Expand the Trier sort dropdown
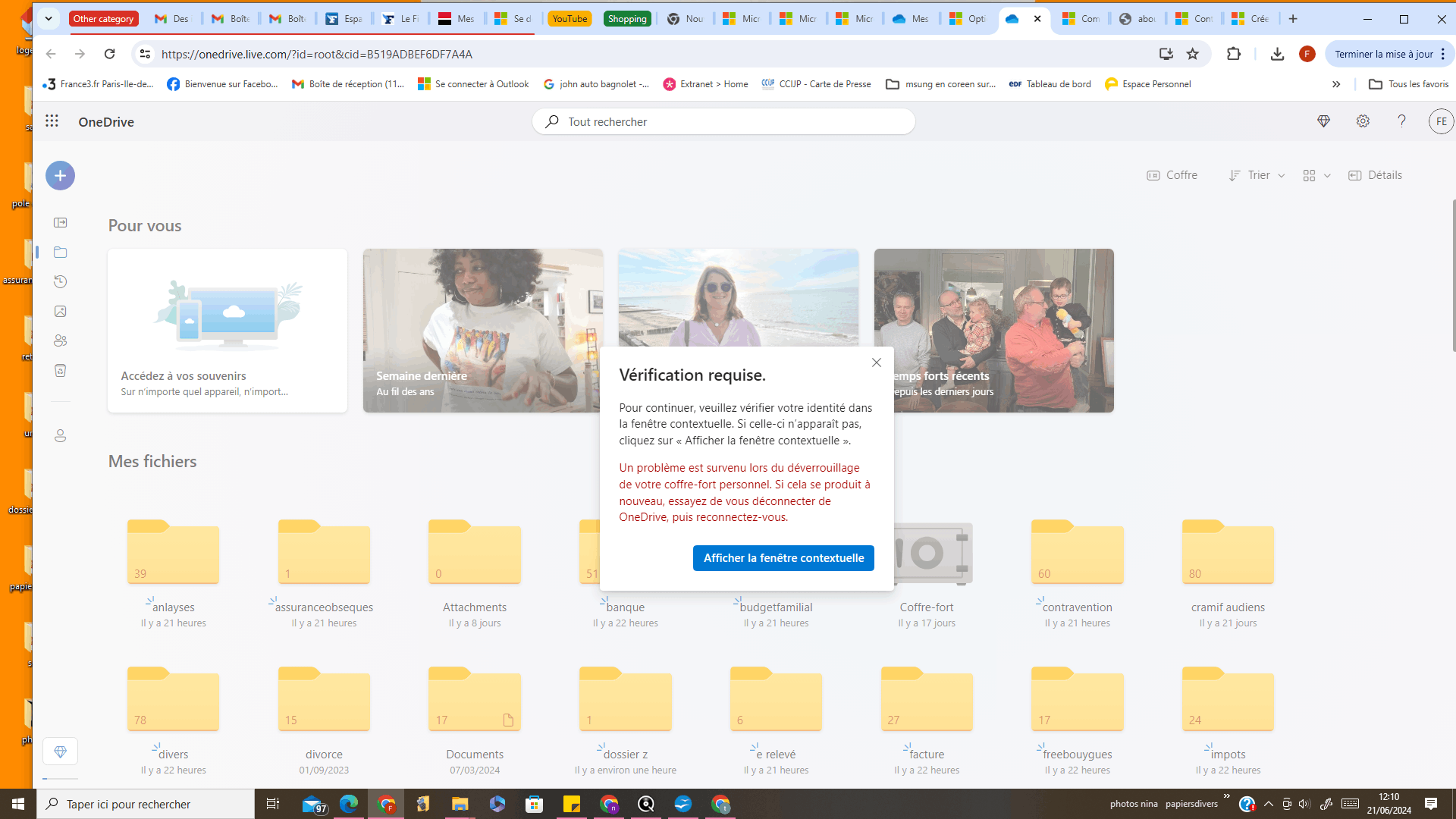Image resolution: width=1456 pixels, height=819 pixels. click(1257, 175)
